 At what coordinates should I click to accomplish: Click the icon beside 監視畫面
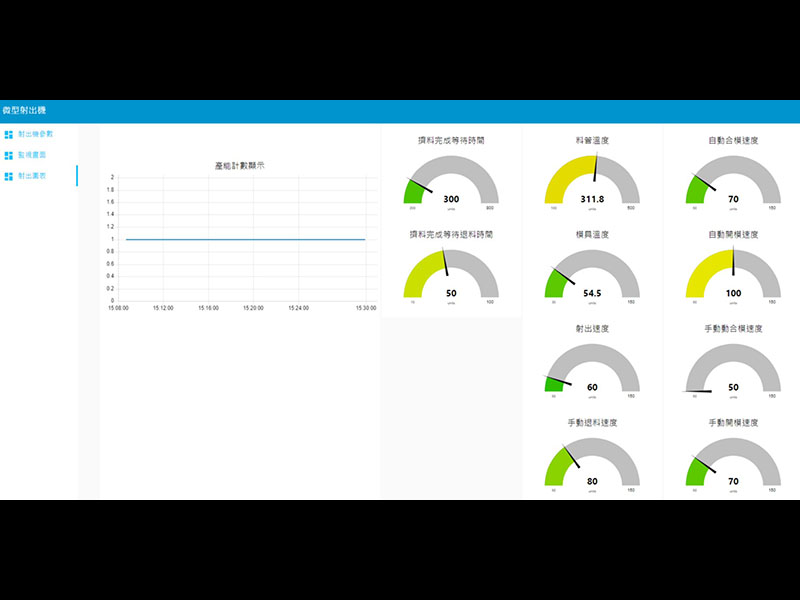click(x=8, y=155)
